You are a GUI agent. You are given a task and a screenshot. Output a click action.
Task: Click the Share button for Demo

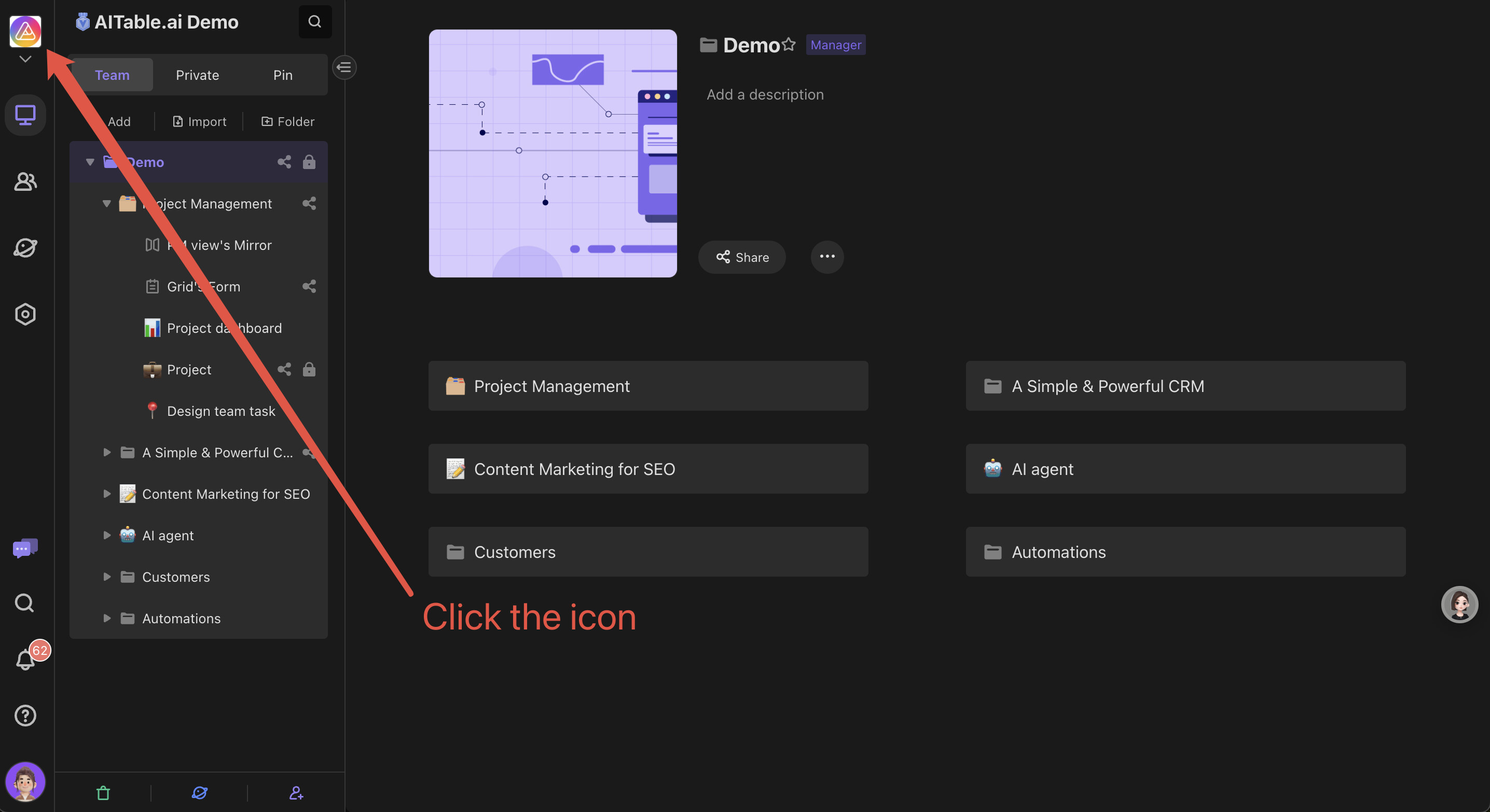[x=741, y=257]
